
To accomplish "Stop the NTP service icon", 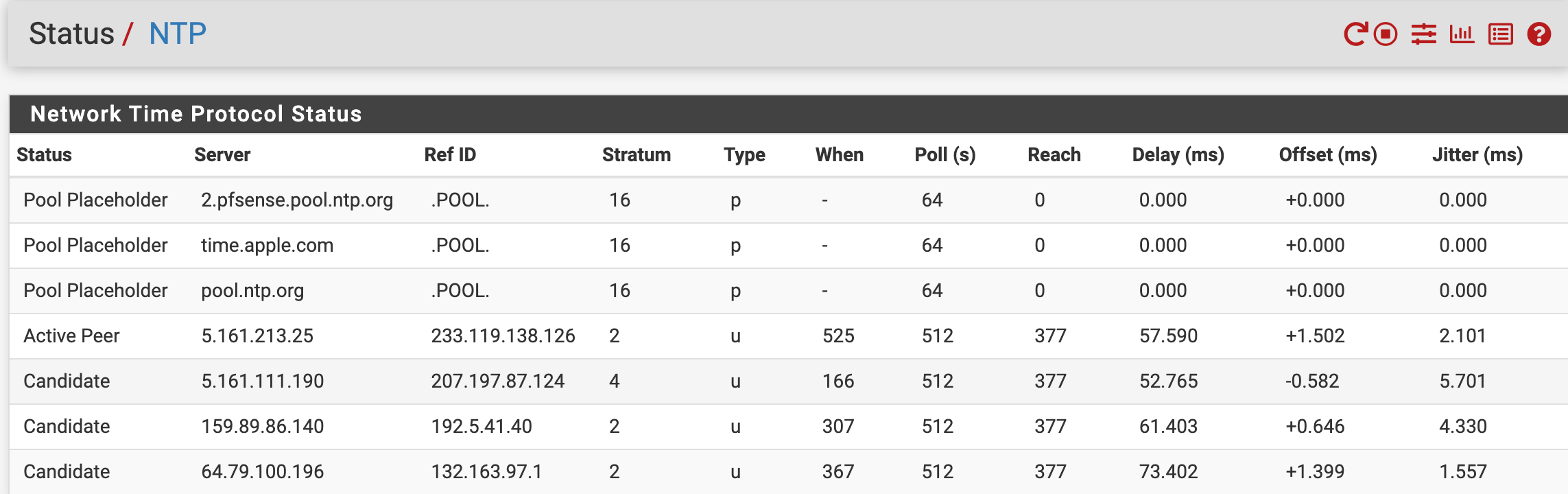I will tap(1386, 34).
